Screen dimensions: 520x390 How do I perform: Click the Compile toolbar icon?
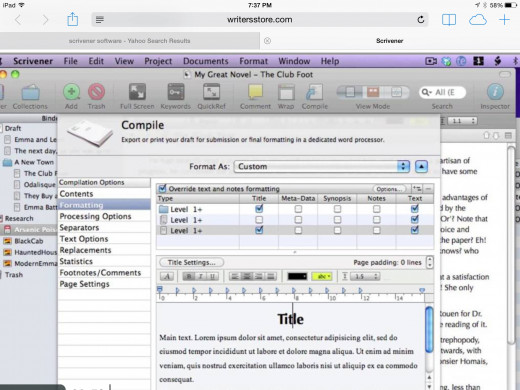pos(315,92)
